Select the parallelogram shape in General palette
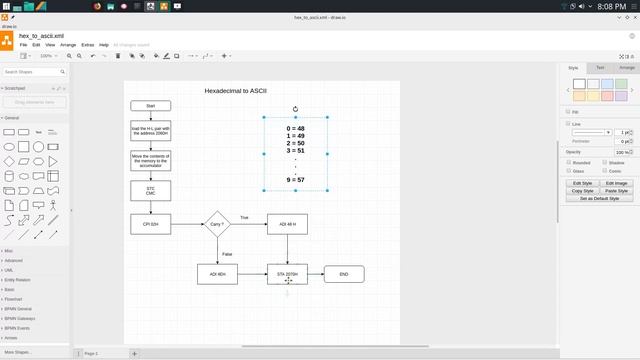 click(x=24, y=162)
